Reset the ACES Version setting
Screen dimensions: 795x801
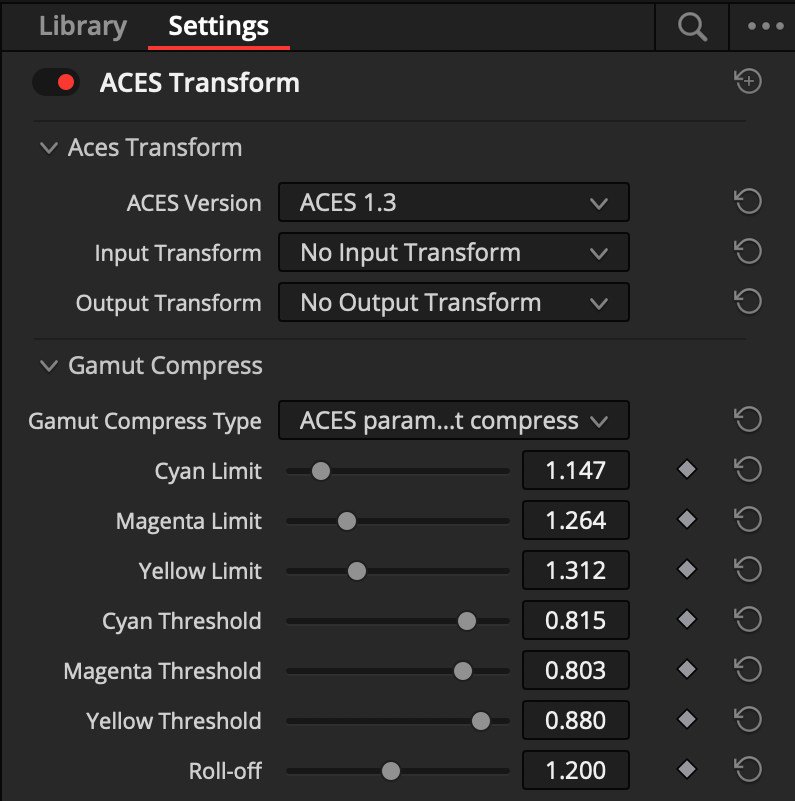(x=748, y=201)
